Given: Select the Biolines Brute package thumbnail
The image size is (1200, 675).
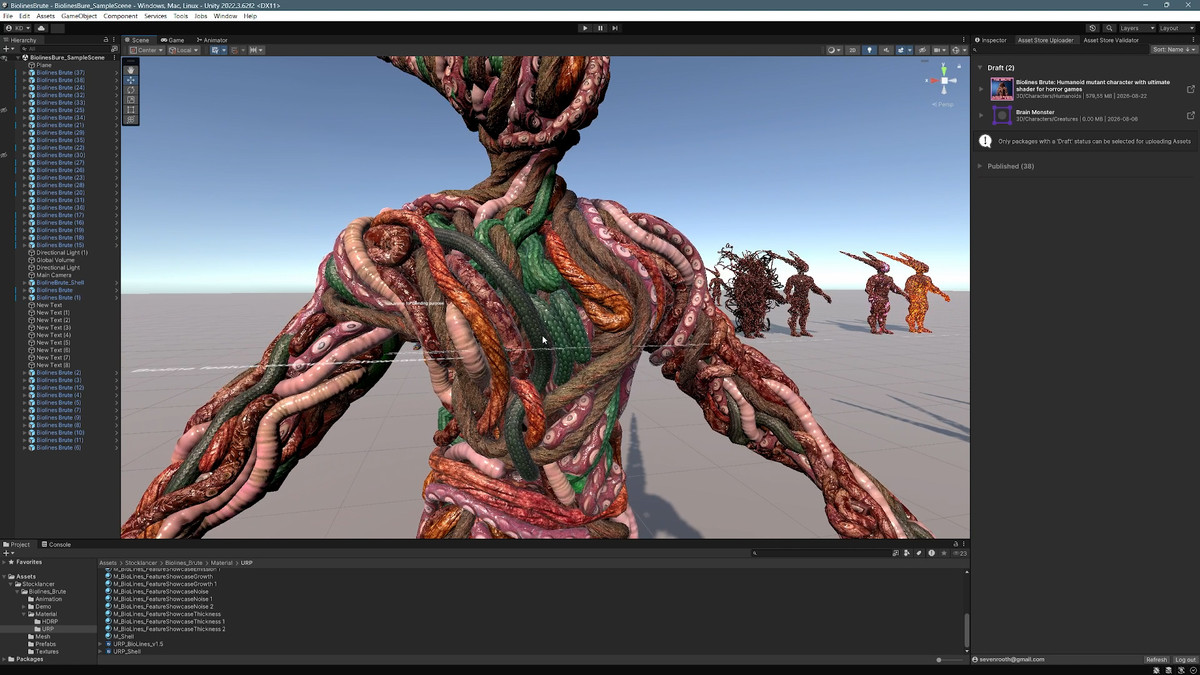Looking at the screenshot, I should click(x=1002, y=89).
